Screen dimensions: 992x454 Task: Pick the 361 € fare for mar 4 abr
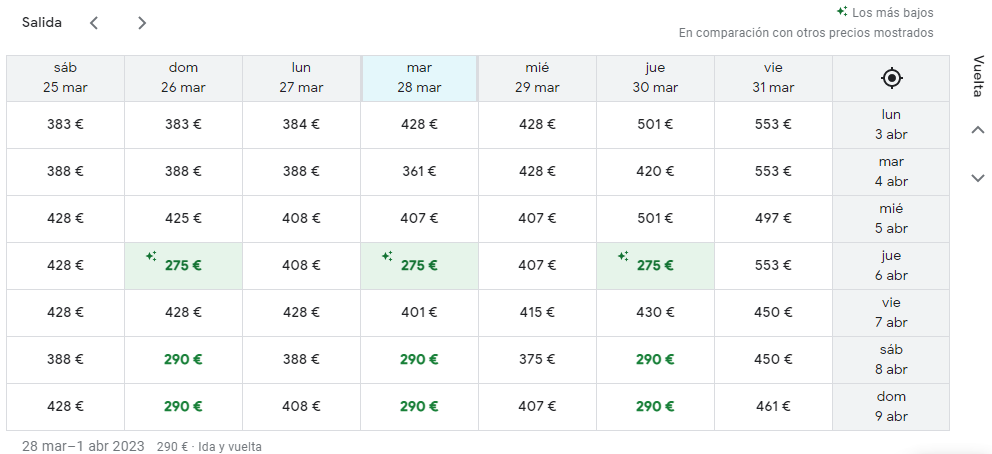pos(419,171)
